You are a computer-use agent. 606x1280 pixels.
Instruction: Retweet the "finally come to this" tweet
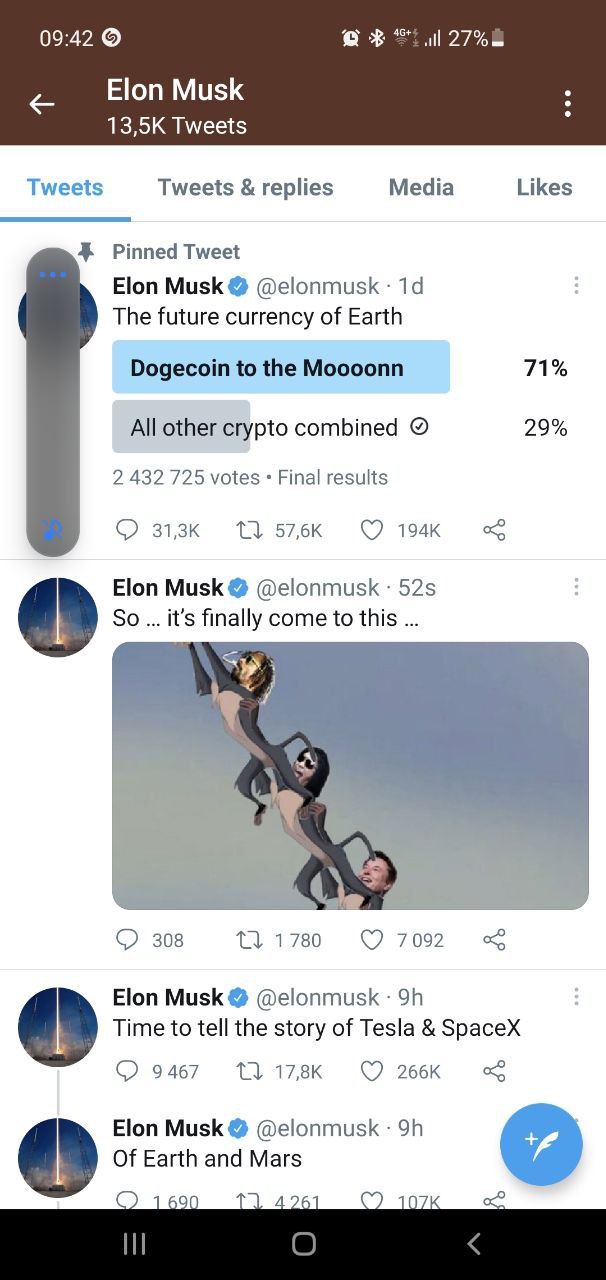point(246,940)
